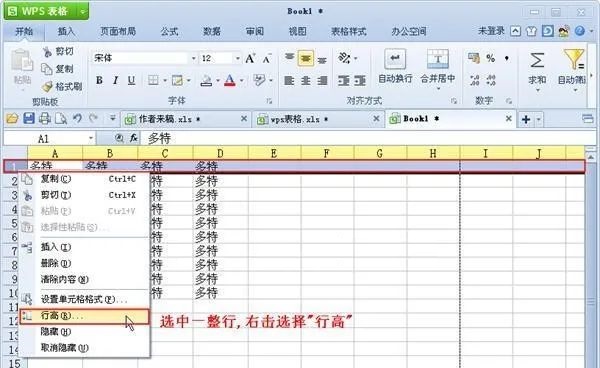The width and height of the screenshot is (600, 368).
Task: Click the decrease decimal places icon
Action: (x=491, y=80)
